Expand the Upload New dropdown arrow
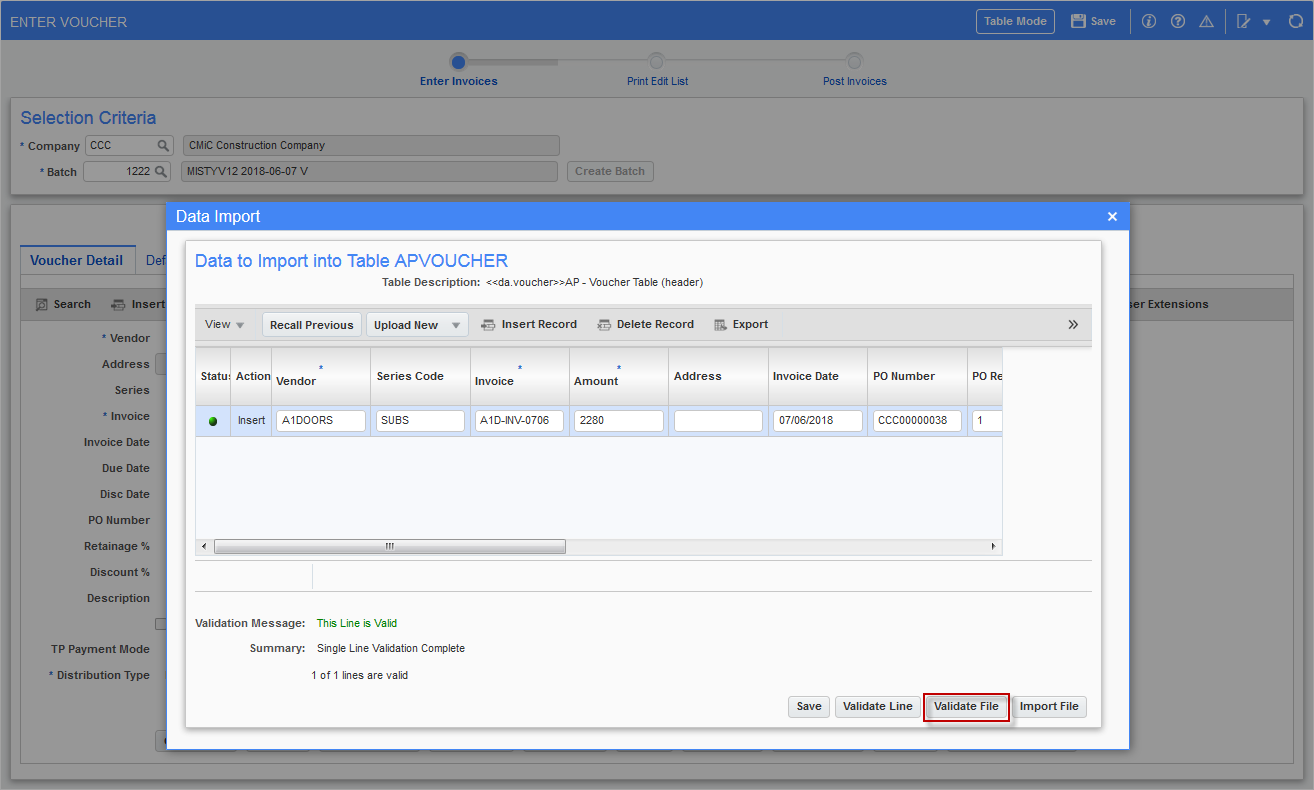1314x790 pixels. 455,324
